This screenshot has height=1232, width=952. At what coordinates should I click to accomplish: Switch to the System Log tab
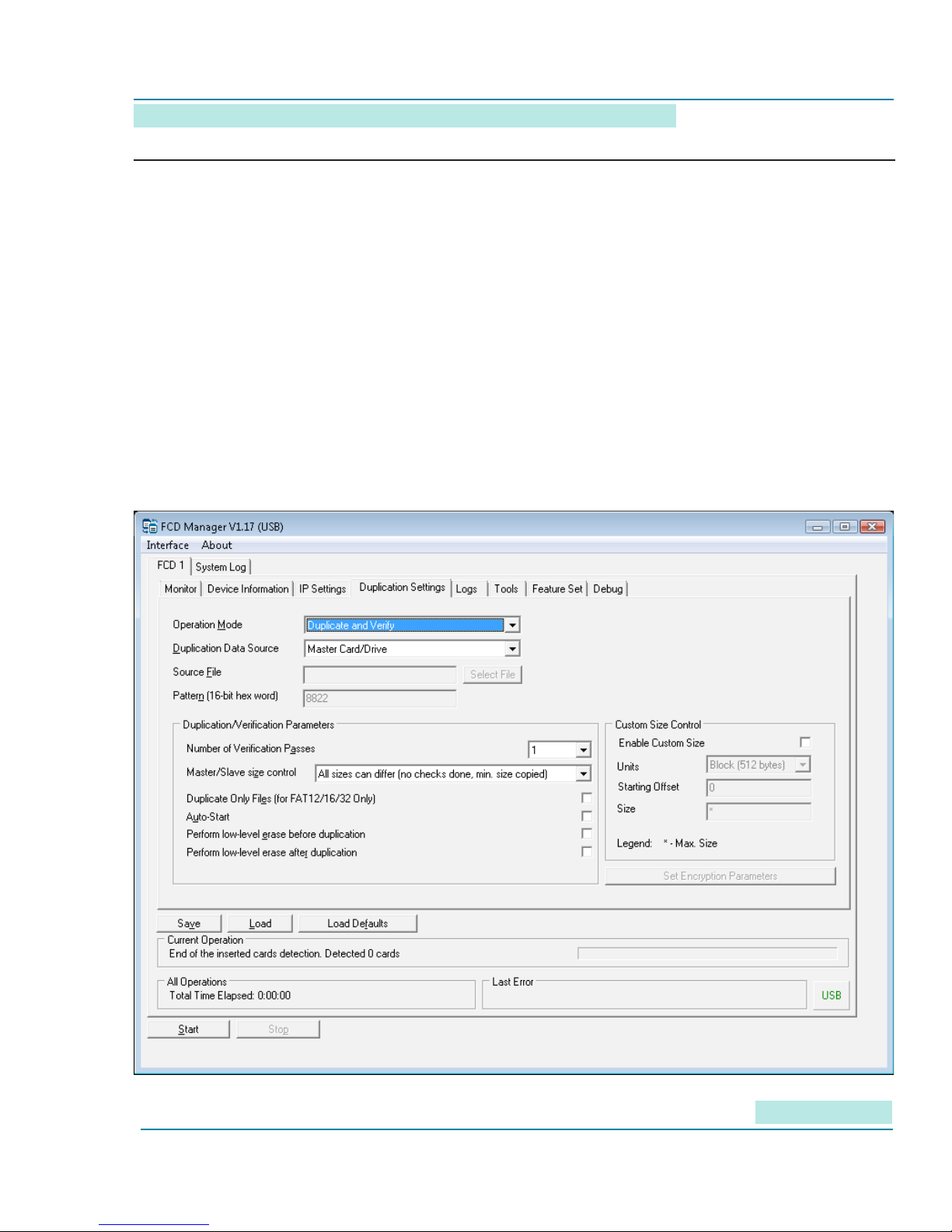click(221, 567)
